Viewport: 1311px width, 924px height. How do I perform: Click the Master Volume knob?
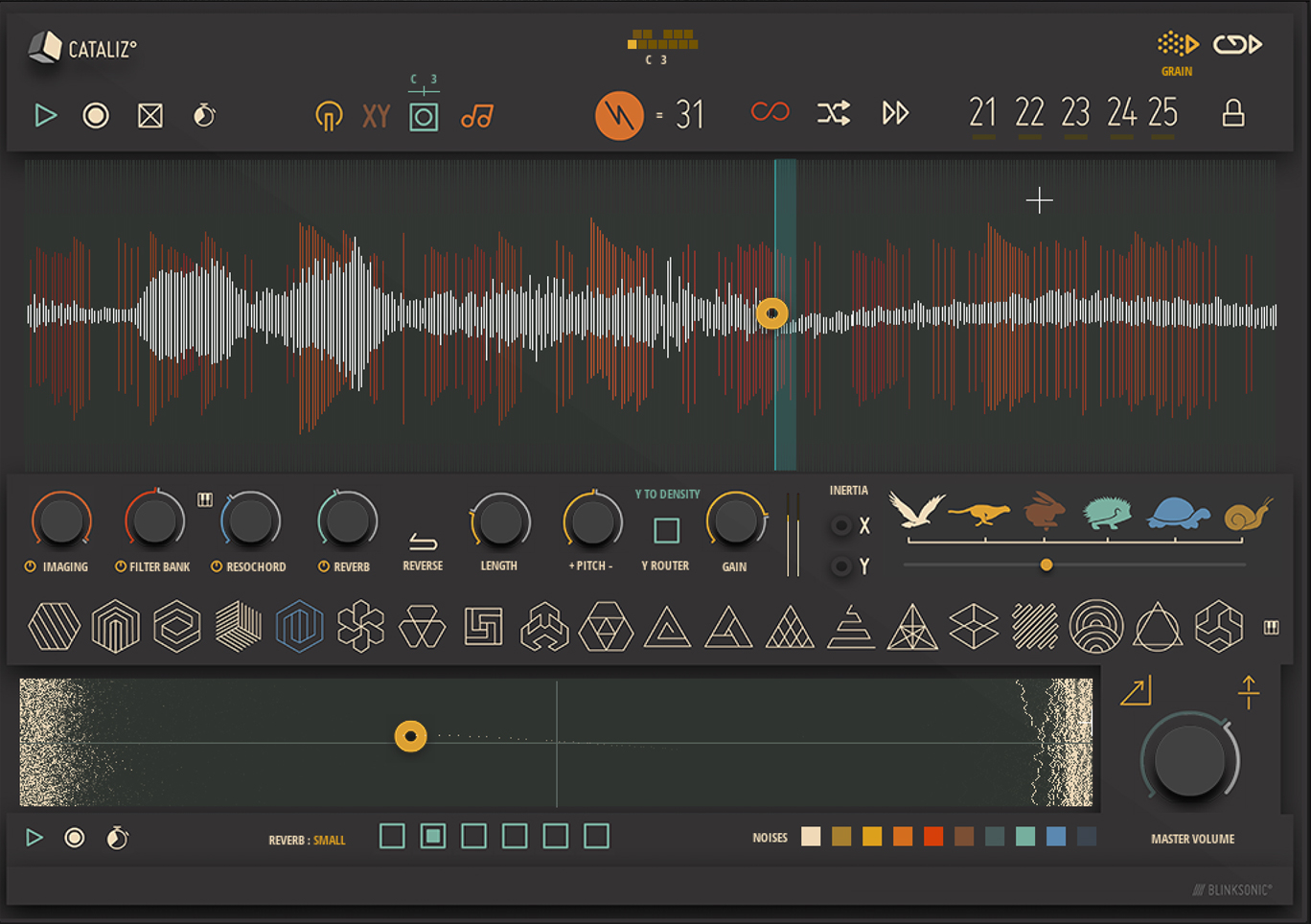point(1190,761)
